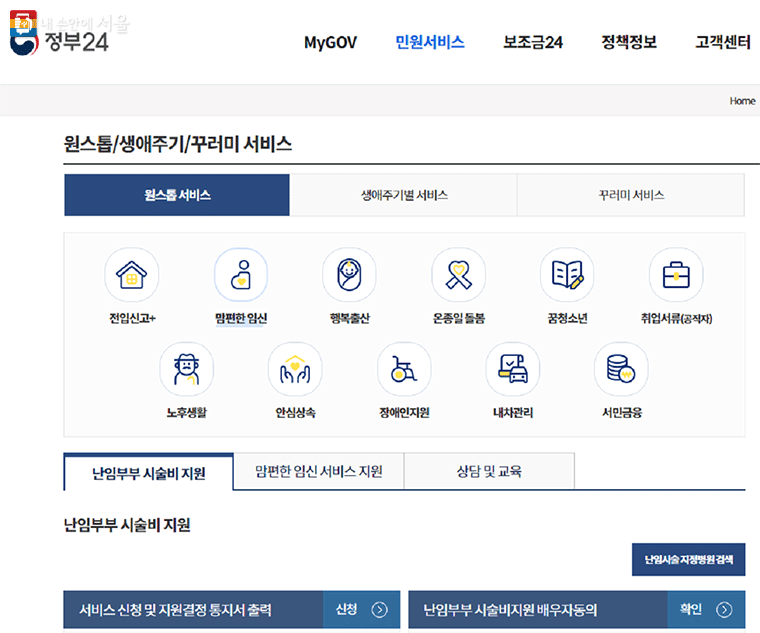Image resolution: width=760 pixels, height=633 pixels.
Task: Open the 장애인지원 wheelchair icon
Action: [x=404, y=369]
